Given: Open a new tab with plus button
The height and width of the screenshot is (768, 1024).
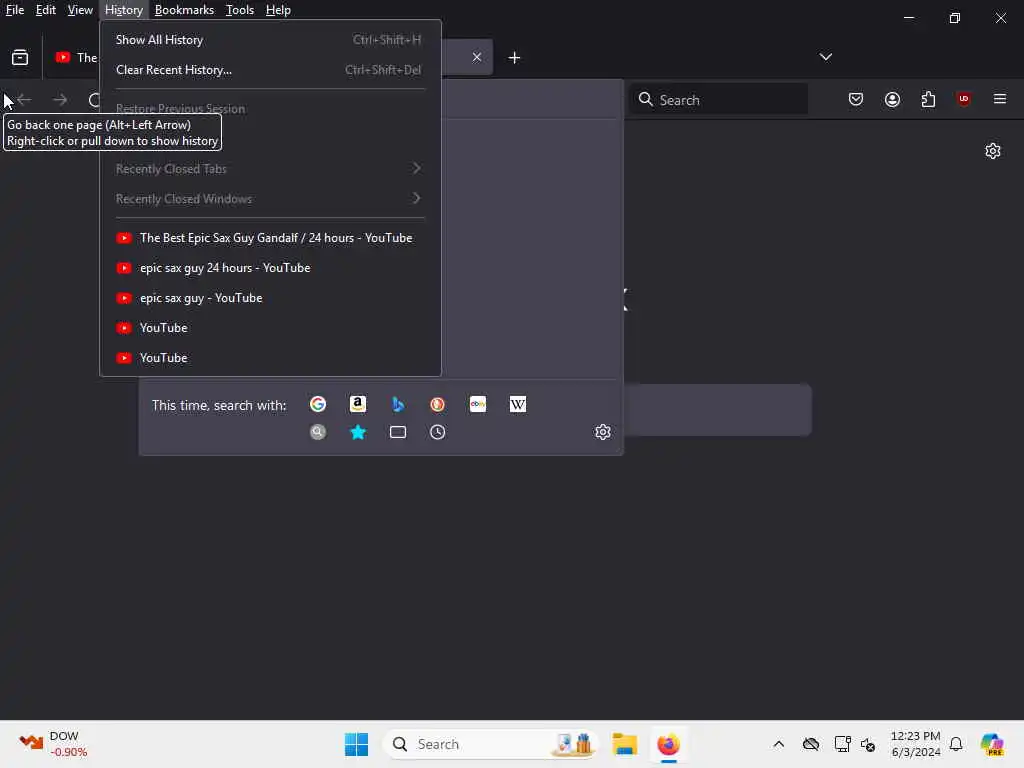Looking at the screenshot, I should point(515,57).
